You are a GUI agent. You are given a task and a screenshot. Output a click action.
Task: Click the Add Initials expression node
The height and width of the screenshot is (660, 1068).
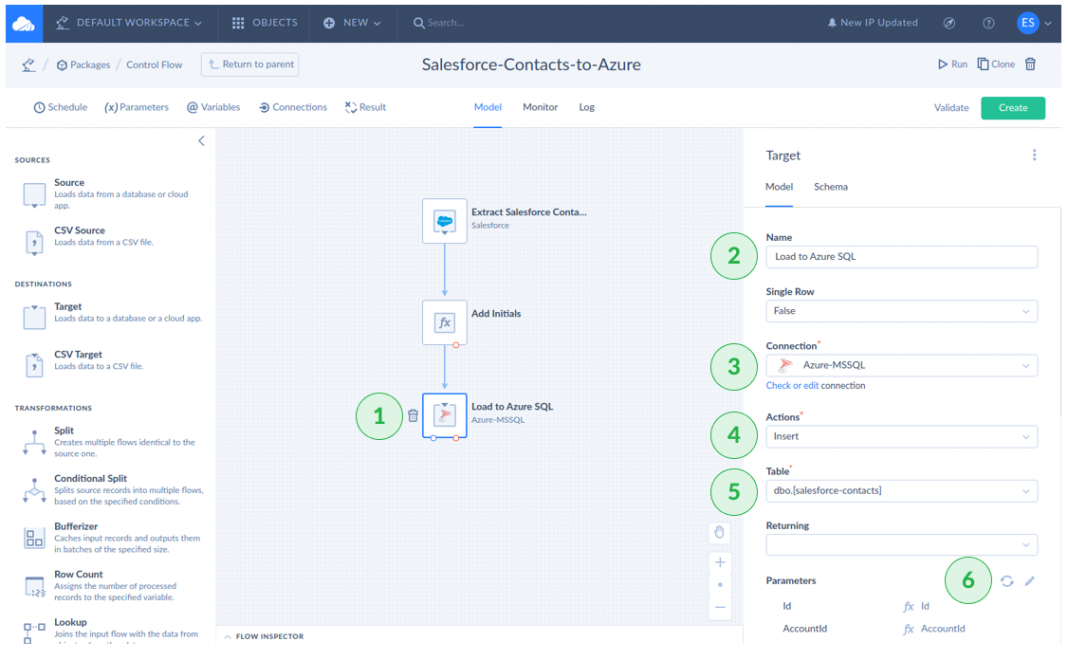[x=445, y=323]
